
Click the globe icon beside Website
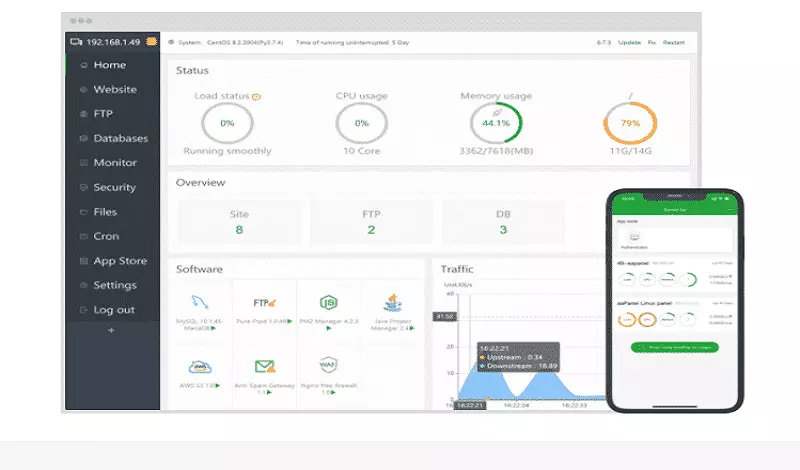coord(84,89)
